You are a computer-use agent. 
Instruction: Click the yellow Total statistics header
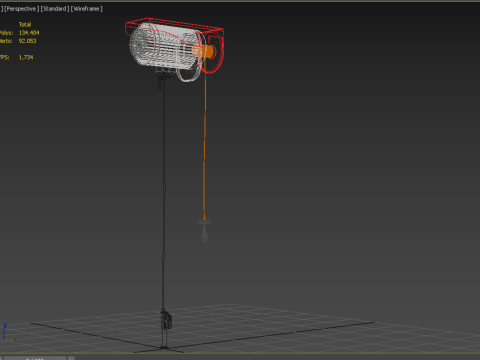point(25,24)
